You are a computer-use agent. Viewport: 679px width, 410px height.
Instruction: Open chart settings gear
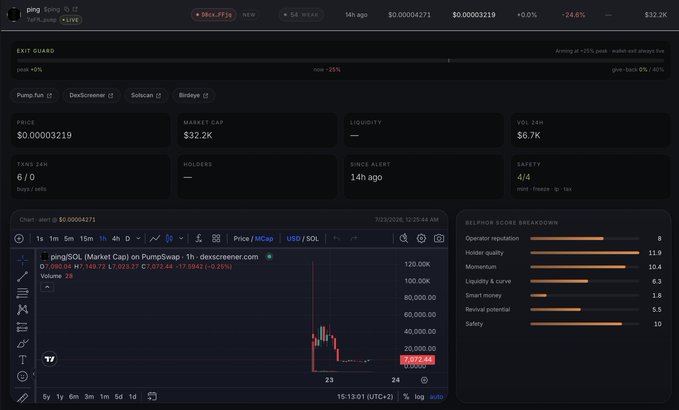(x=421, y=239)
